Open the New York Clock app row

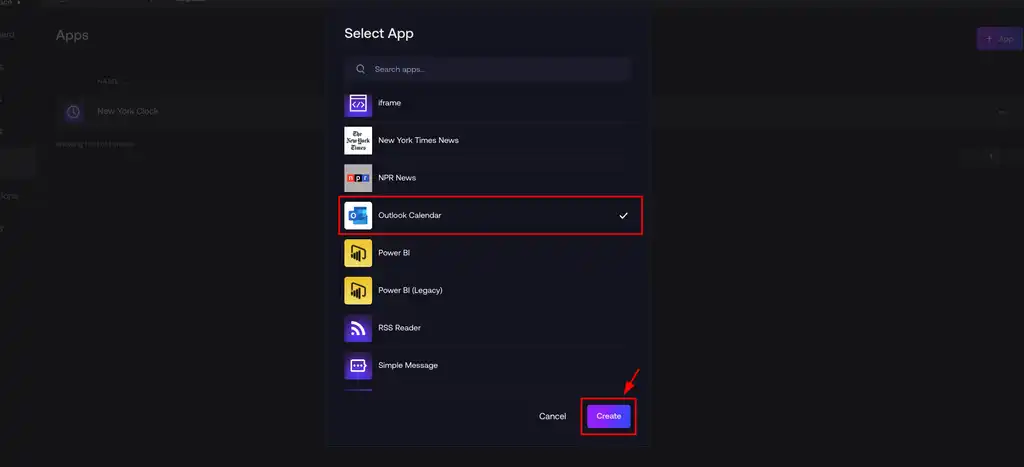(x=128, y=112)
